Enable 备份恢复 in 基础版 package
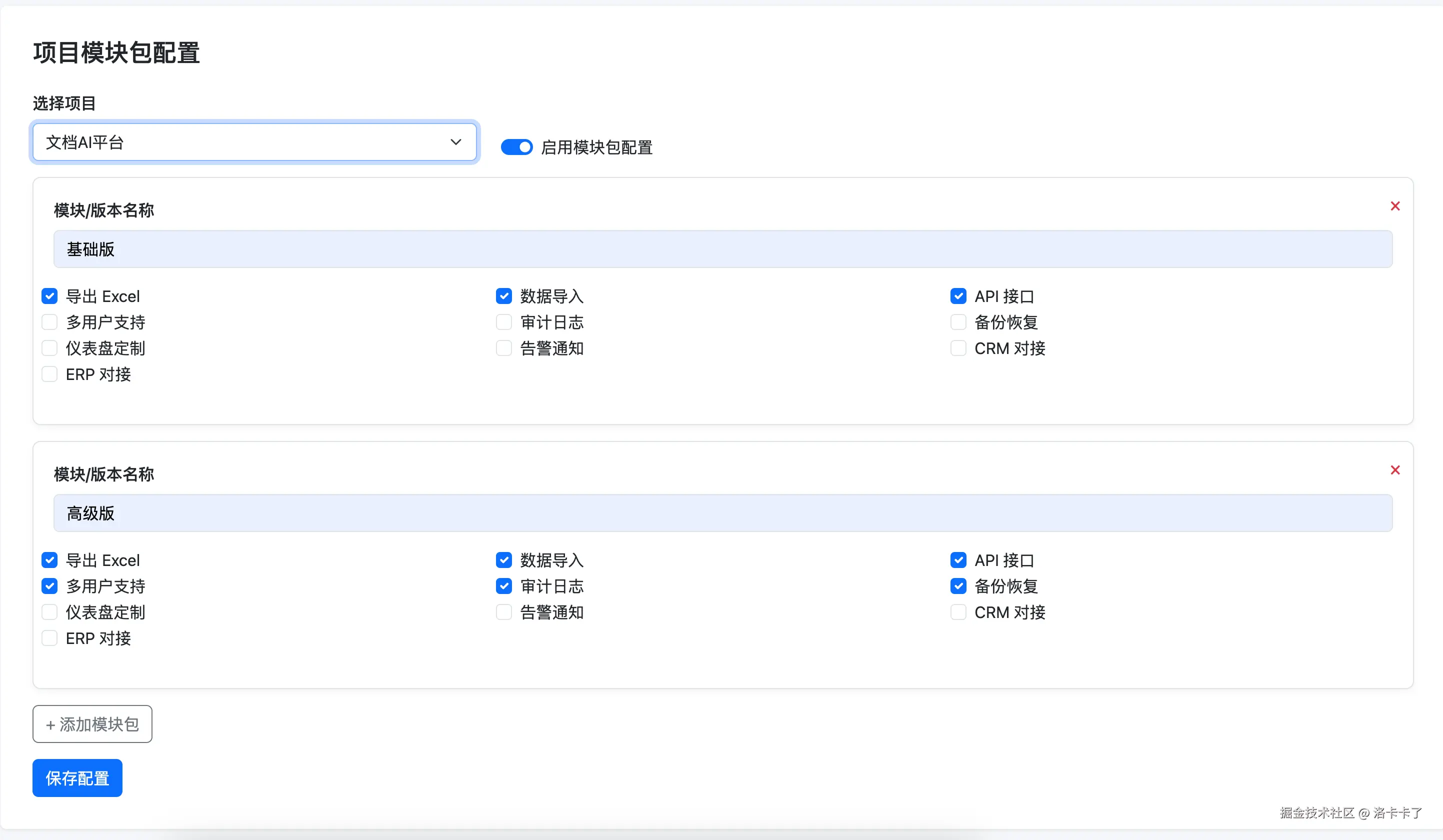 pyautogui.click(x=958, y=322)
